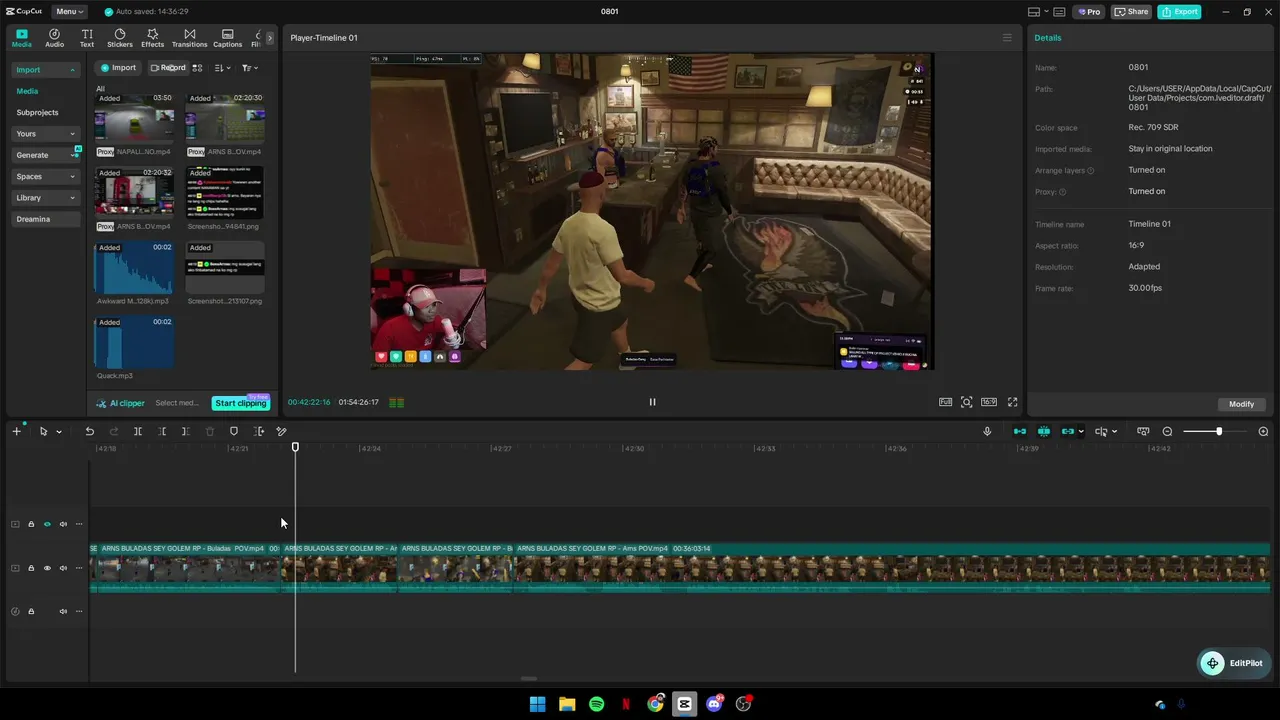1280x720 pixels.
Task: Click Start clipping button
Action: tap(241, 403)
